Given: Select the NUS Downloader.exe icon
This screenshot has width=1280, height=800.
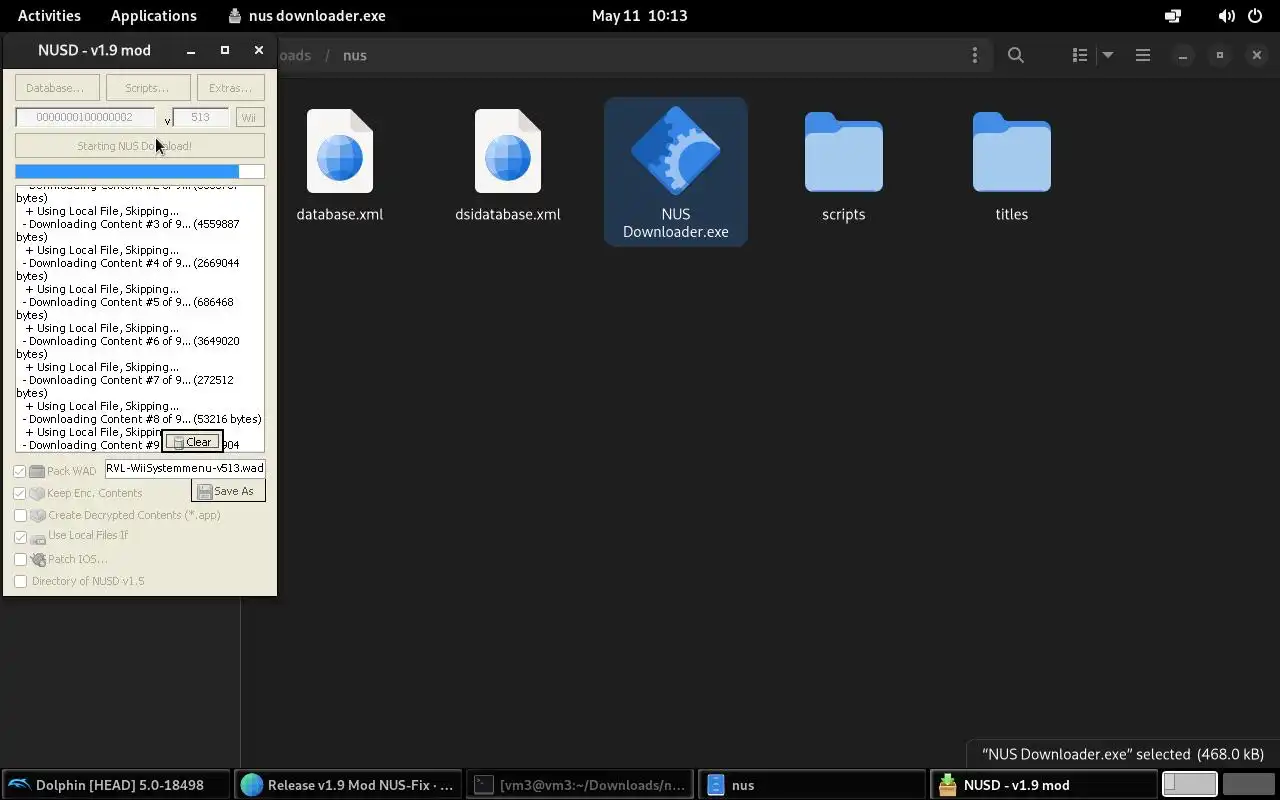Looking at the screenshot, I should tap(676, 151).
